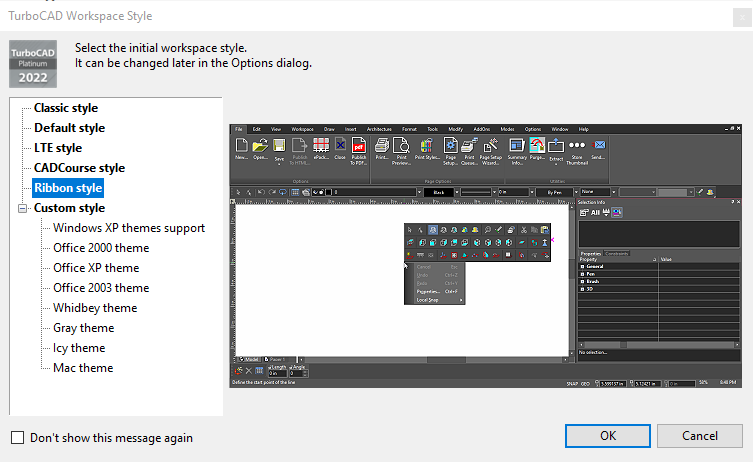Image resolution: width=753 pixels, height=462 pixels.
Task: Choose the Whidbey theme
Action: [x=95, y=308]
